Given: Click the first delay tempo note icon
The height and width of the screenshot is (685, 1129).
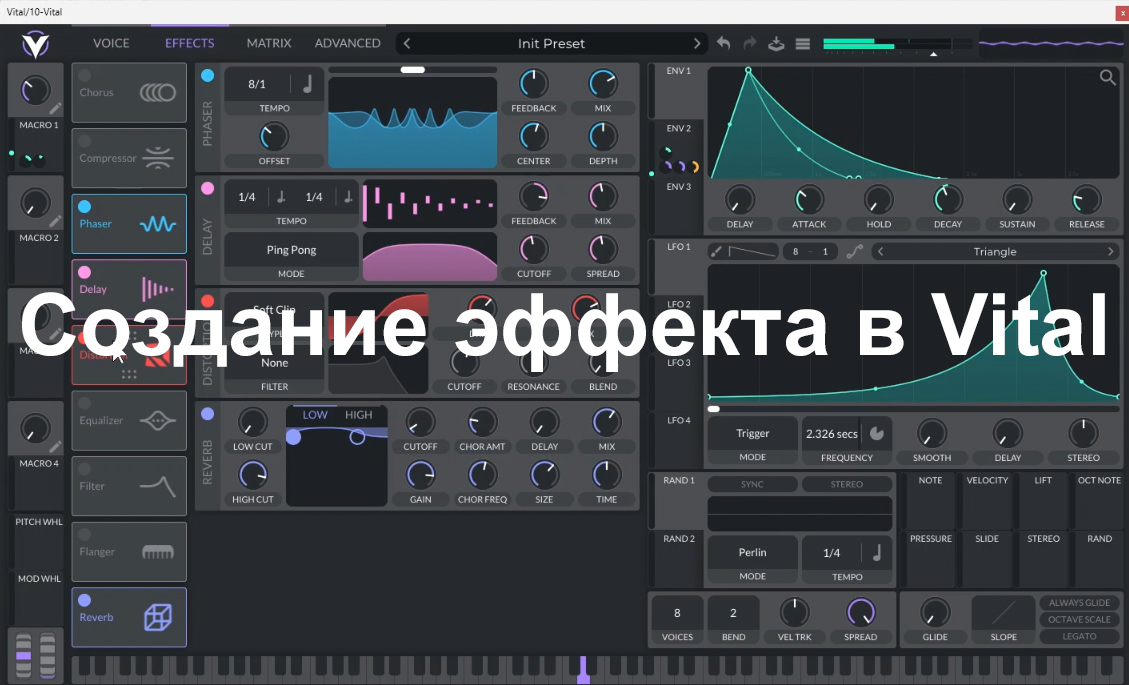Looking at the screenshot, I should pos(281,197).
